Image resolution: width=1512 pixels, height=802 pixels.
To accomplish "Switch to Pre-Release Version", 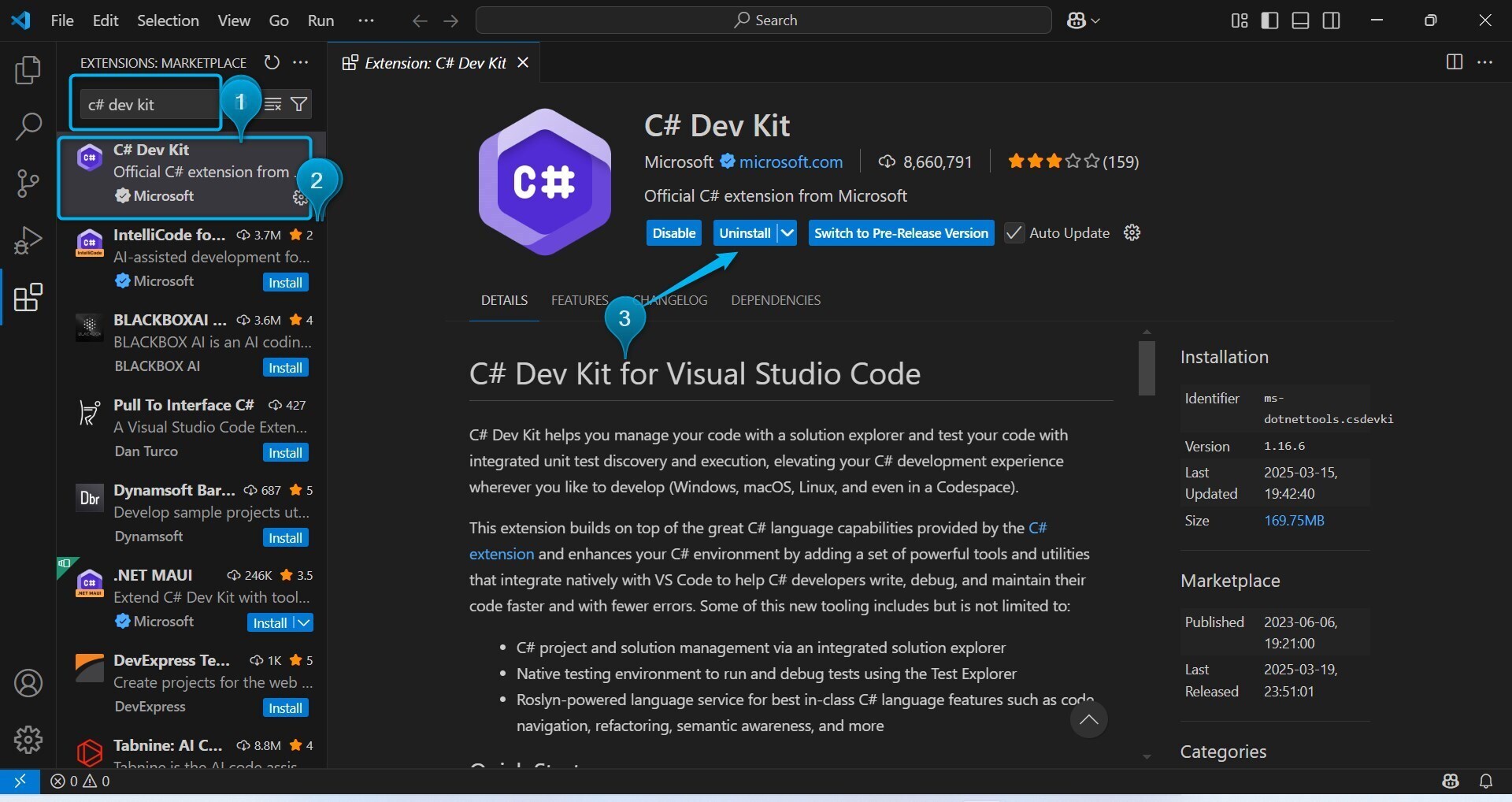I will [901, 233].
